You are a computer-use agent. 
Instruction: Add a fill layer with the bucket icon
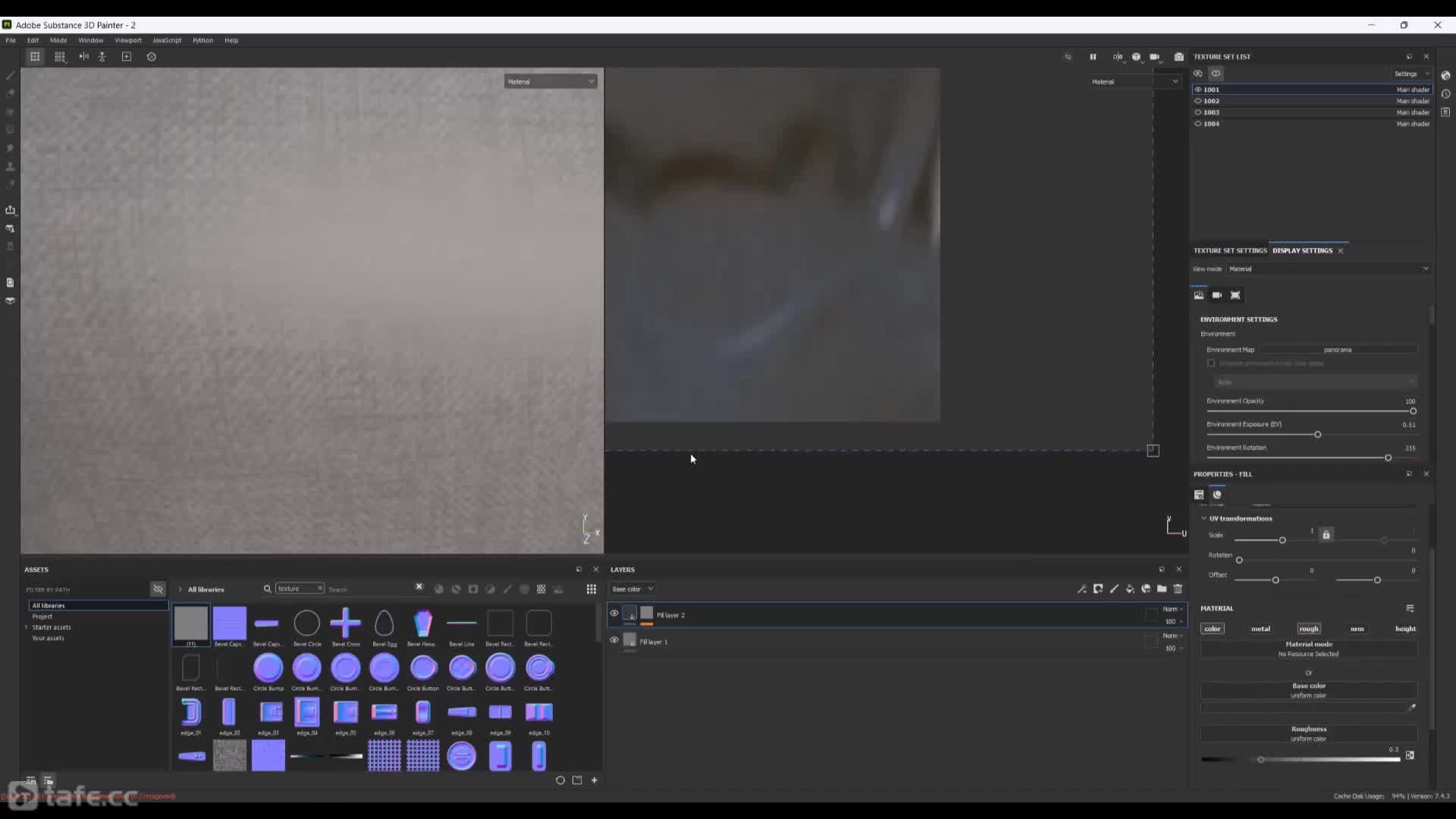point(1130,588)
